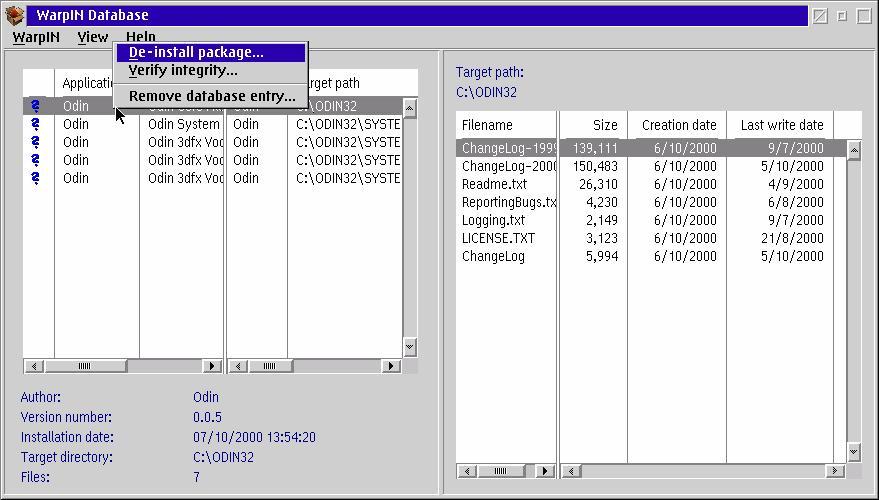Click the 6/8/2000 last write date

[x=796, y=202]
